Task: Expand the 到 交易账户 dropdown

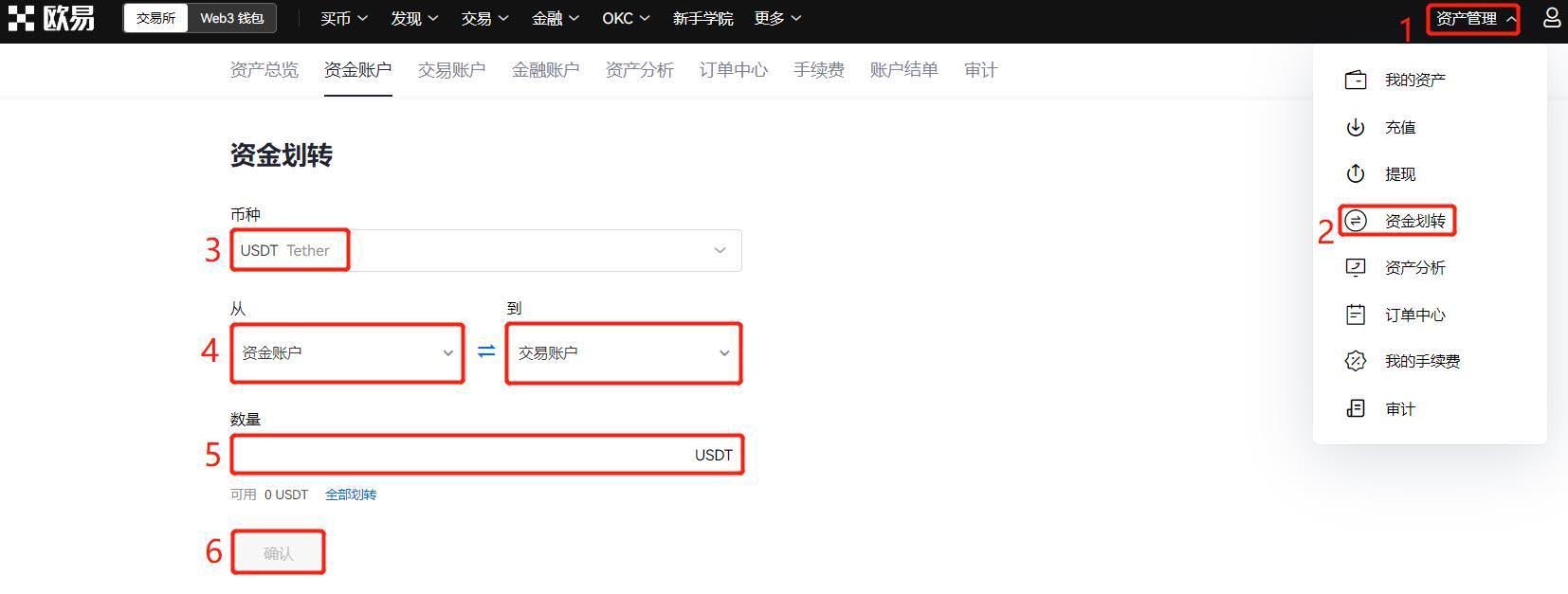Action: 624,352
